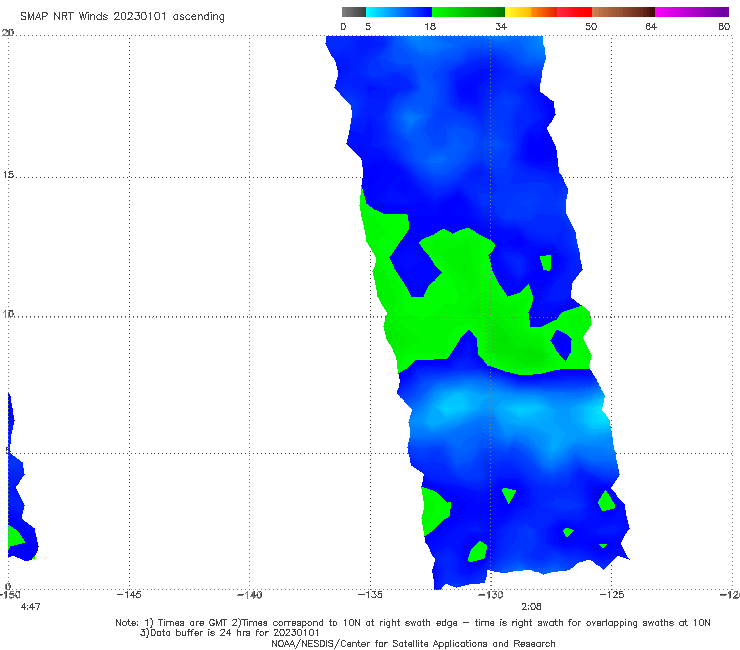Click the blue 5-18 segment of the color bar
The width and height of the screenshot is (740, 650).
[x=399, y=12]
